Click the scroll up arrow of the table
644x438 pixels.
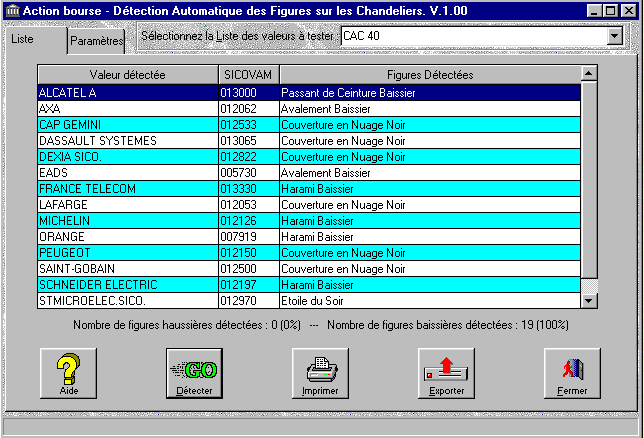pos(589,74)
